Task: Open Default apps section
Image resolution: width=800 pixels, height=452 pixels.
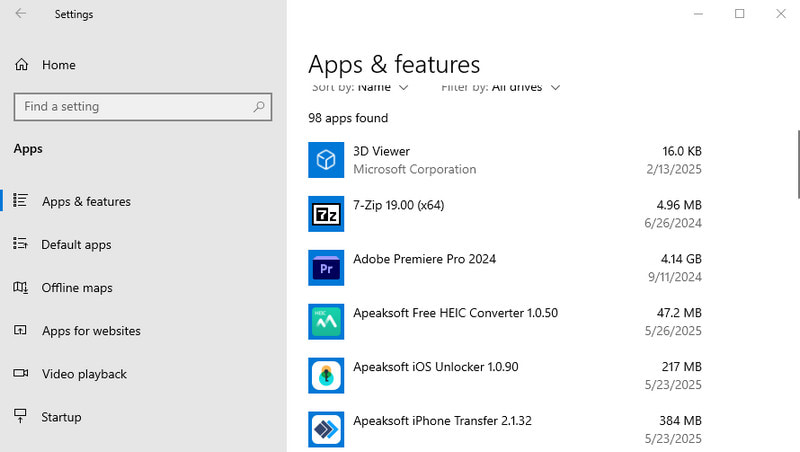Action: (76, 245)
